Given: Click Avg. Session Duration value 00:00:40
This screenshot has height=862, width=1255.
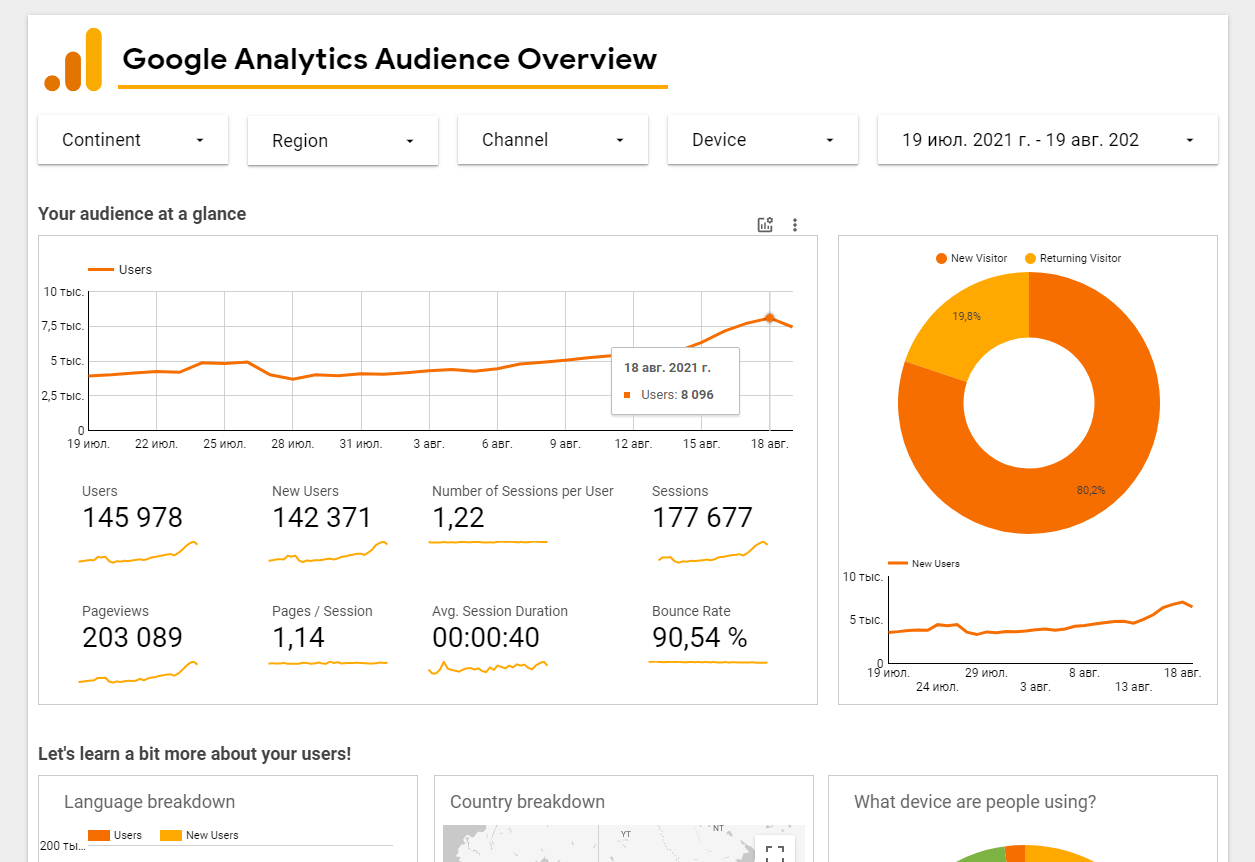Looking at the screenshot, I should pyautogui.click(x=486, y=638).
